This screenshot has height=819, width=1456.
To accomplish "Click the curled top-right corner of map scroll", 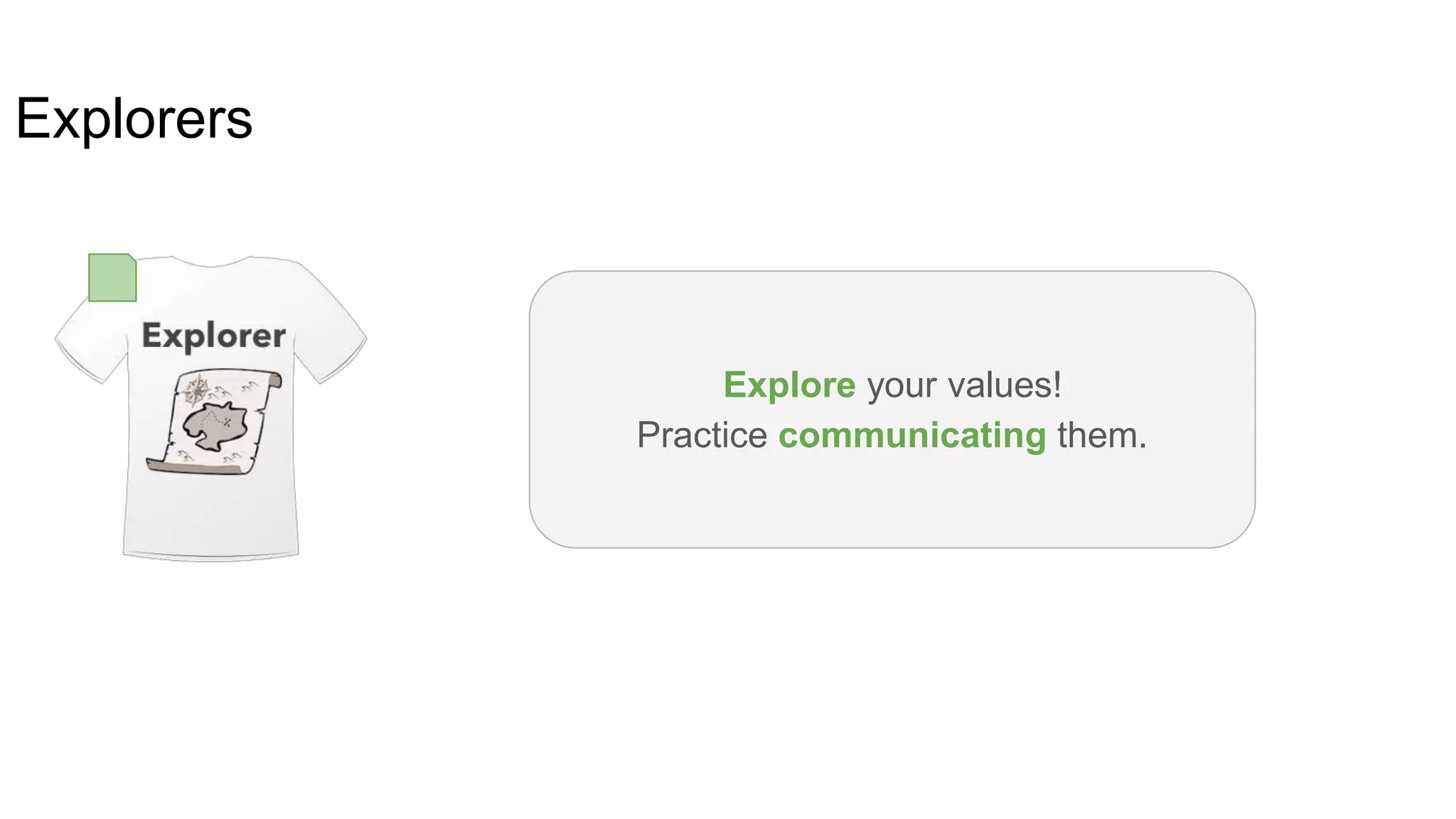I will (x=274, y=380).
